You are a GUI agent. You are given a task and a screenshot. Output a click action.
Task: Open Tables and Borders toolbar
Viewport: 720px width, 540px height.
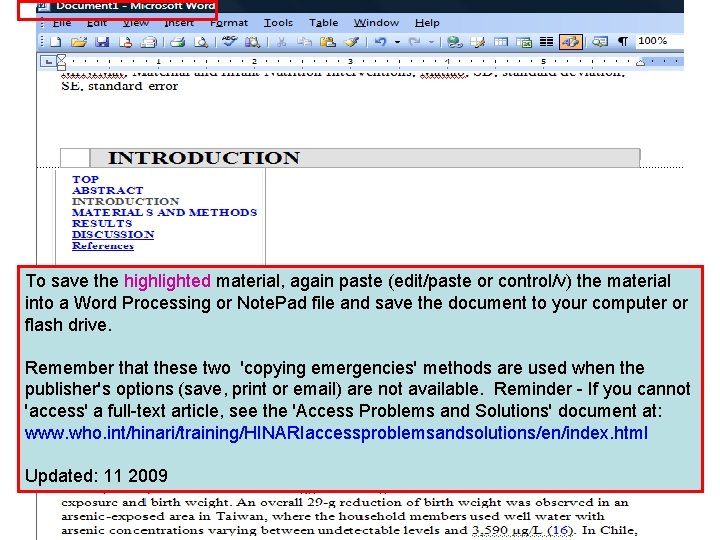(x=478, y=42)
